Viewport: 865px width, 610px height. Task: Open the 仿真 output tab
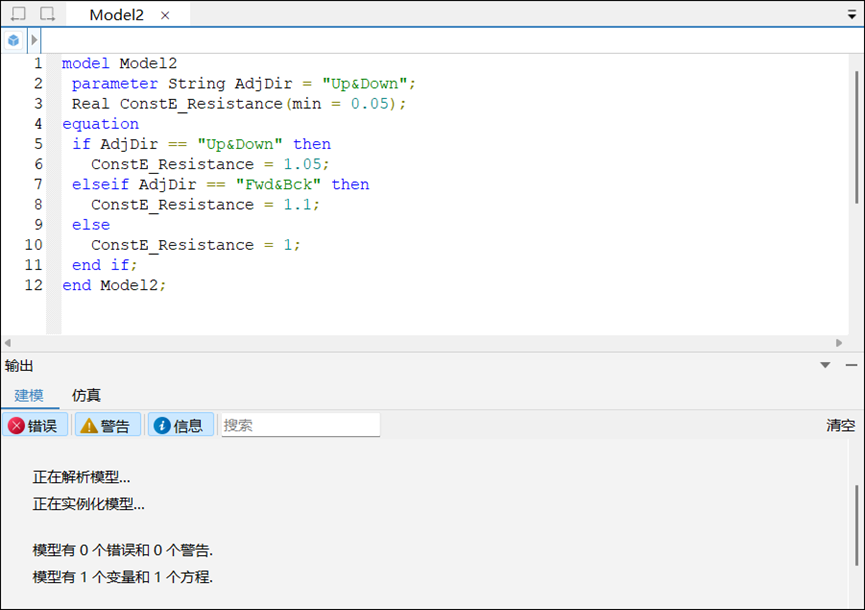pyautogui.click(x=86, y=395)
